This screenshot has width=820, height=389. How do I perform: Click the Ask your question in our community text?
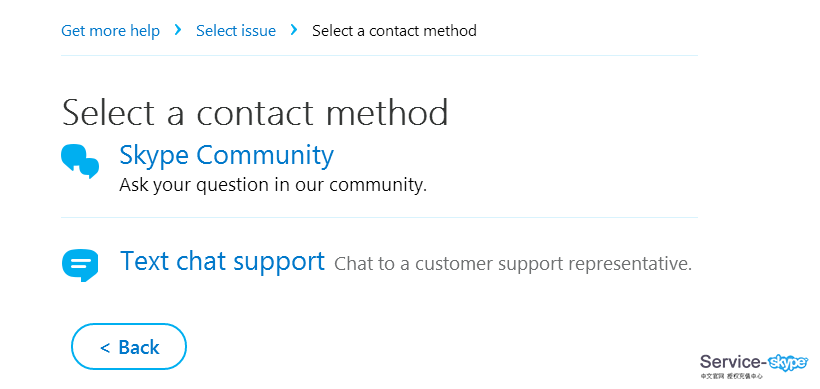click(x=273, y=185)
